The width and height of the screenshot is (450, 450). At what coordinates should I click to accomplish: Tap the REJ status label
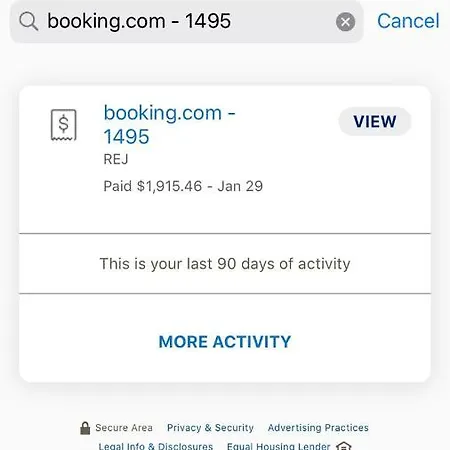click(116, 159)
